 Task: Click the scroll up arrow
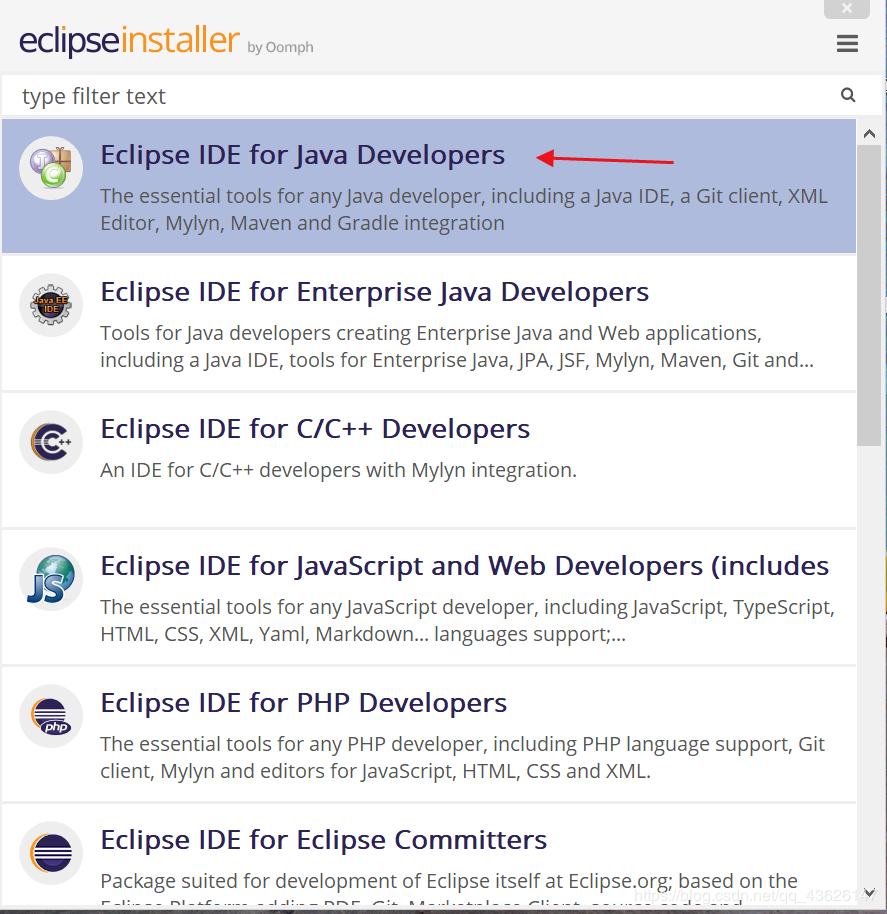tap(869, 134)
